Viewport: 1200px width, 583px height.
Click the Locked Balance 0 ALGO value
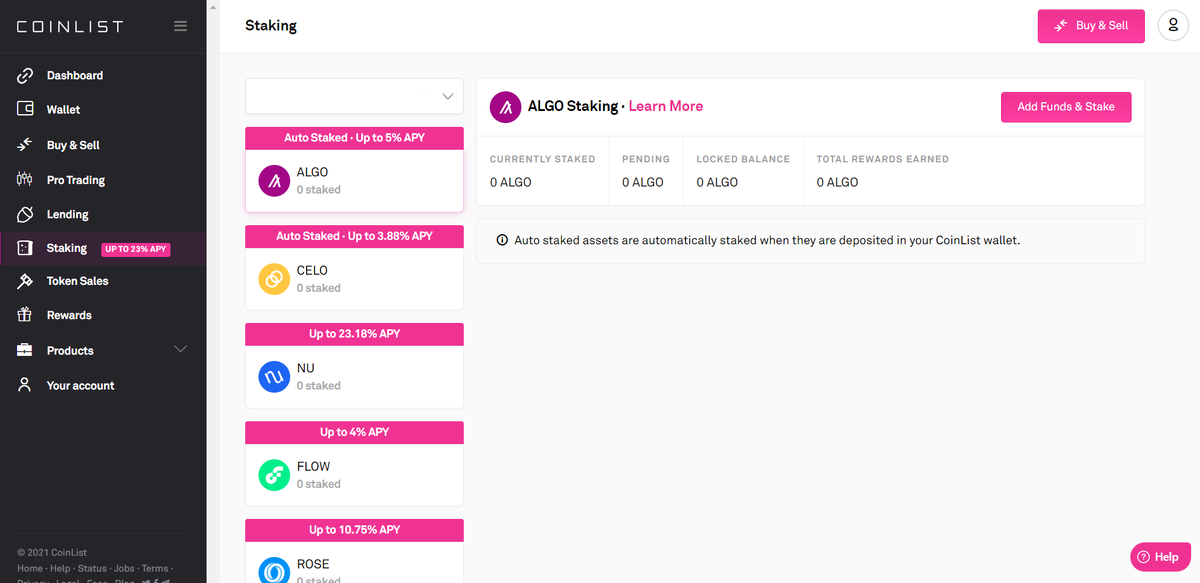pos(717,183)
